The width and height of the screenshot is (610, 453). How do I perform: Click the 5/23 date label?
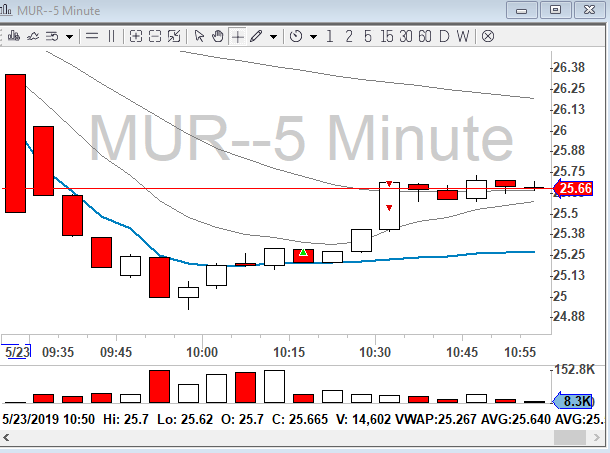coord(17,352)
